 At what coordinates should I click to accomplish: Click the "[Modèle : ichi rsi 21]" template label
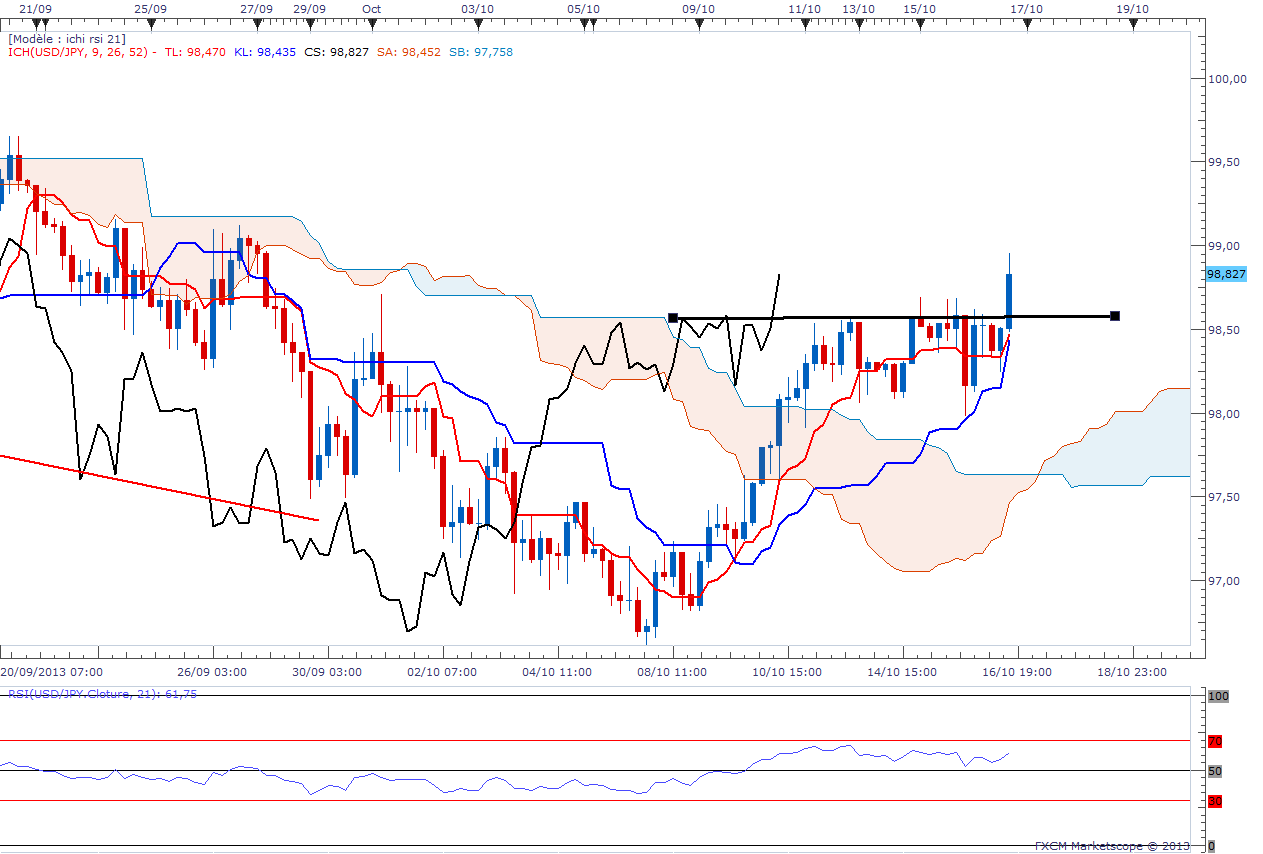pyautogui.click(x=67, y=38)
